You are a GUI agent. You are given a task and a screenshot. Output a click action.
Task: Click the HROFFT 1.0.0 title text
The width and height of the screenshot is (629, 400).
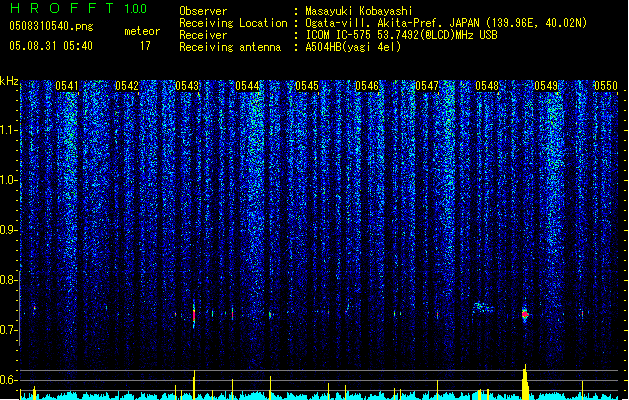[x=79, y=8]
